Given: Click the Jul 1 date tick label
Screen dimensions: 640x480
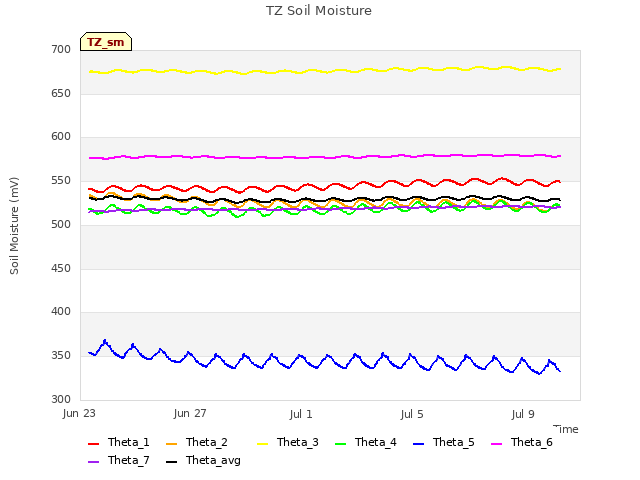Looking at the screenshot, I should tap(301, 414).
